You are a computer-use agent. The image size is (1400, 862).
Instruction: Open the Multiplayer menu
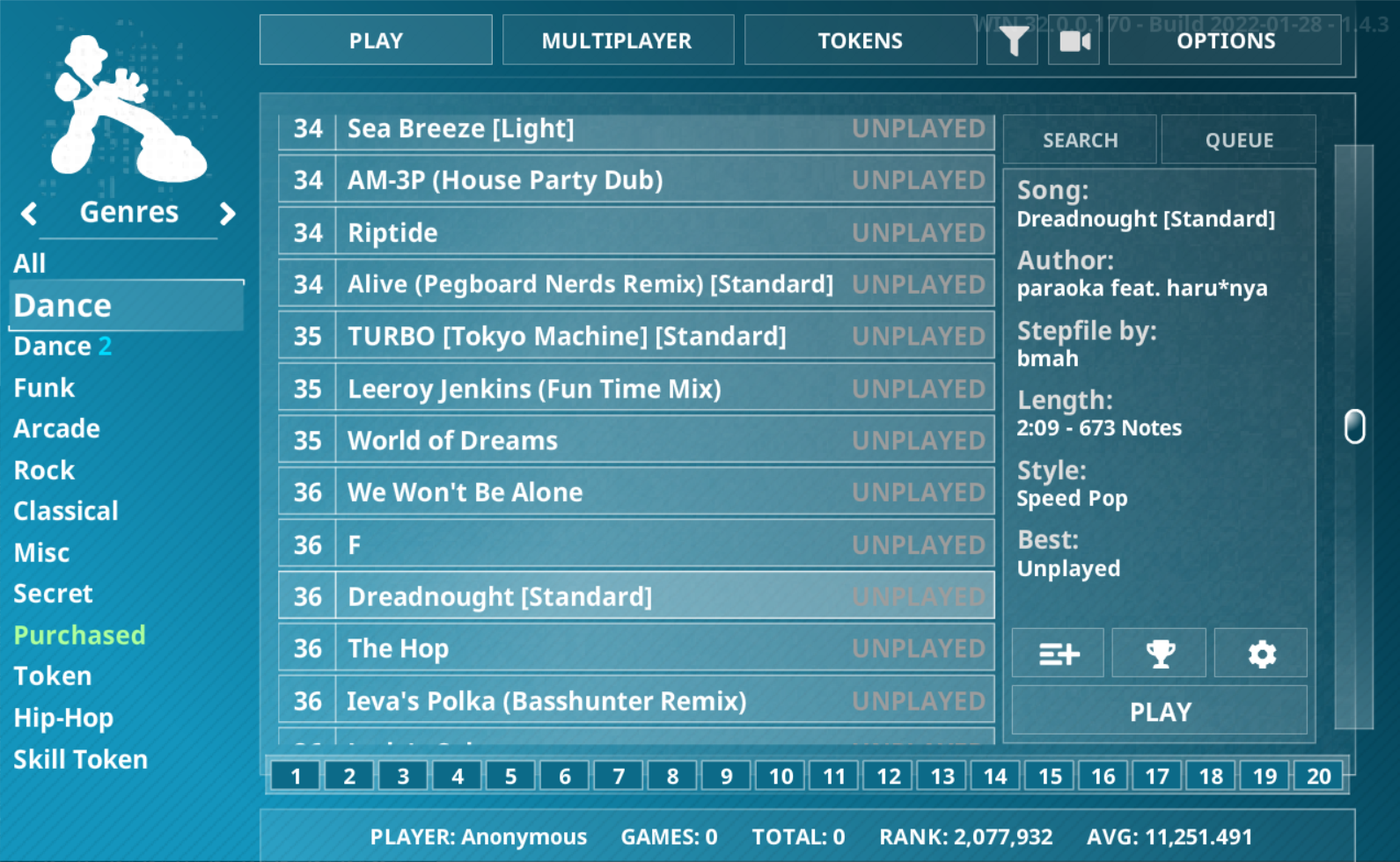[617, 40]
